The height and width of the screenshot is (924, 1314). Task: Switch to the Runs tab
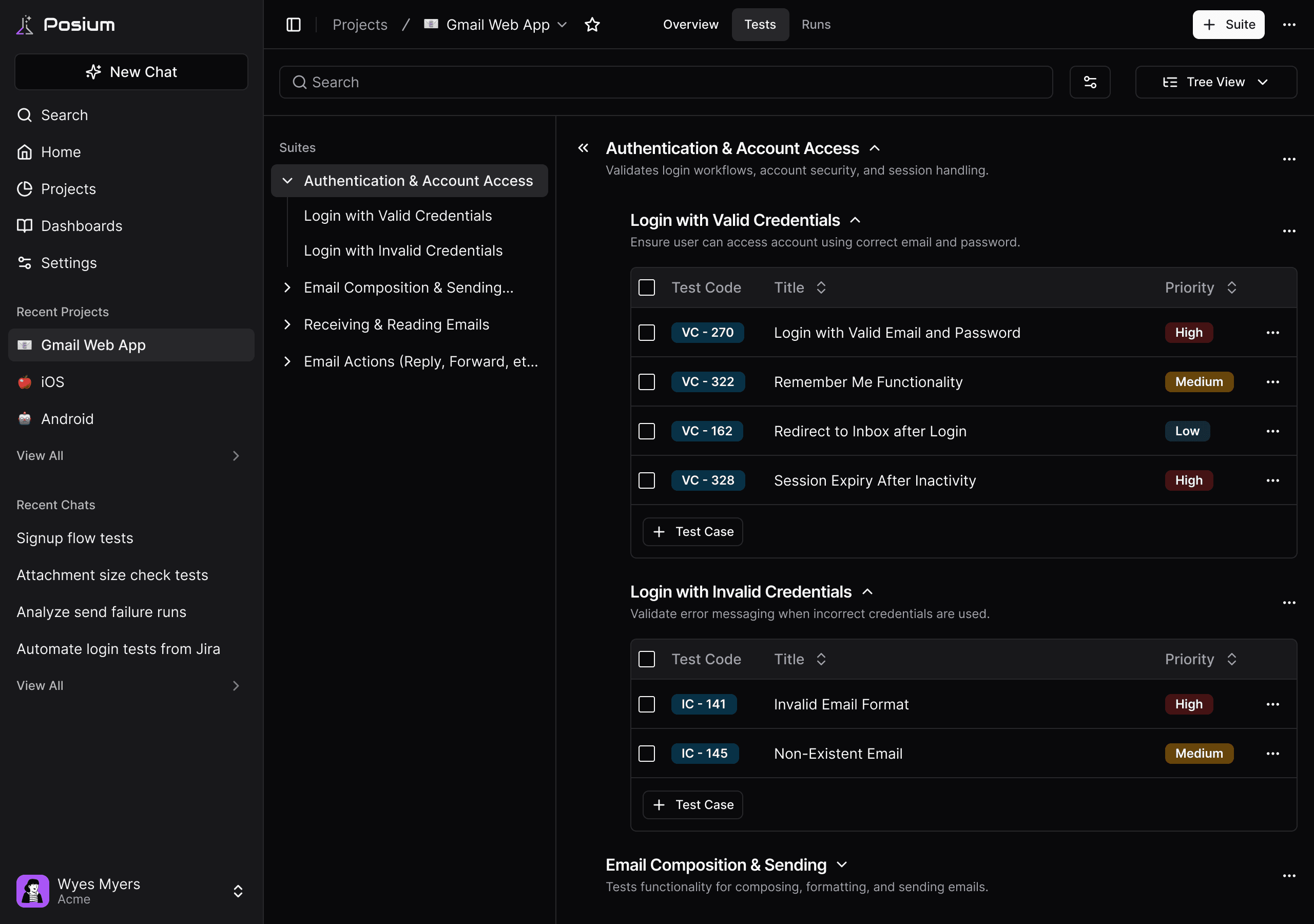(x=816, y=25)
